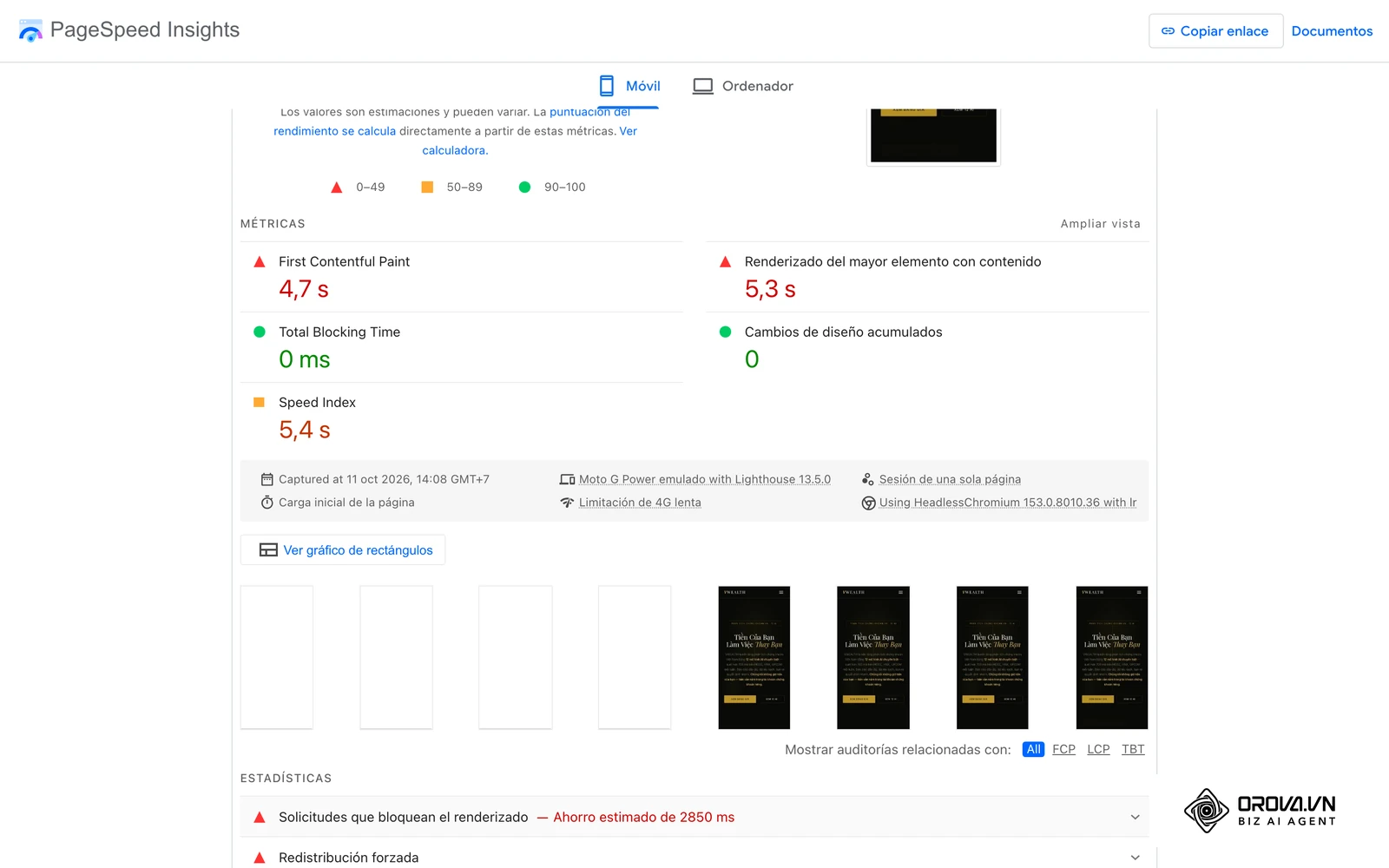Screen dimensions: 1389x868
Task: Click Moto G Power emulado with Lighthouse text
Action: [x=705, y=479]
